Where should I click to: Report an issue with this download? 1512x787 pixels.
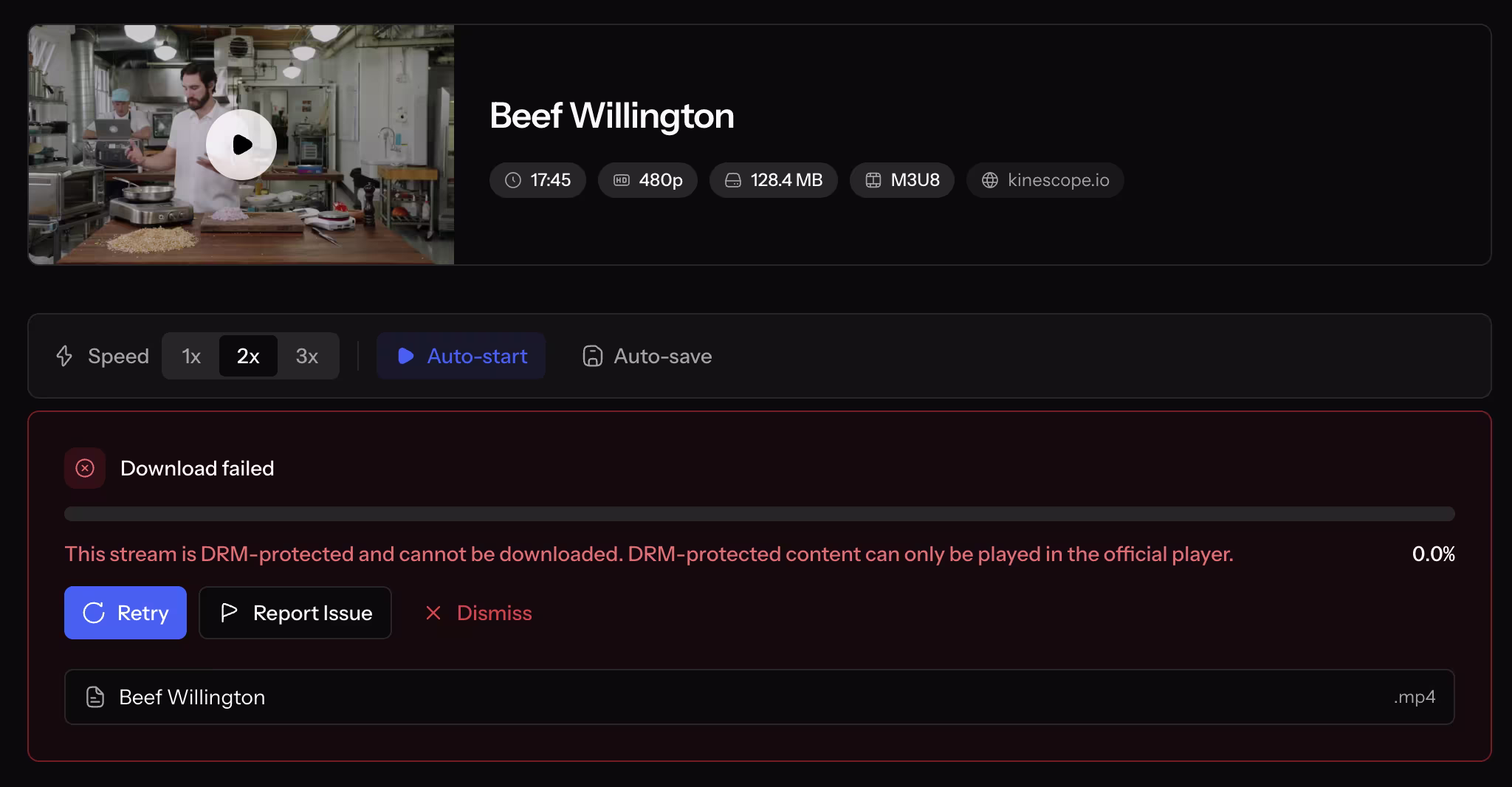pyautogui.click(x=295, y=613)
